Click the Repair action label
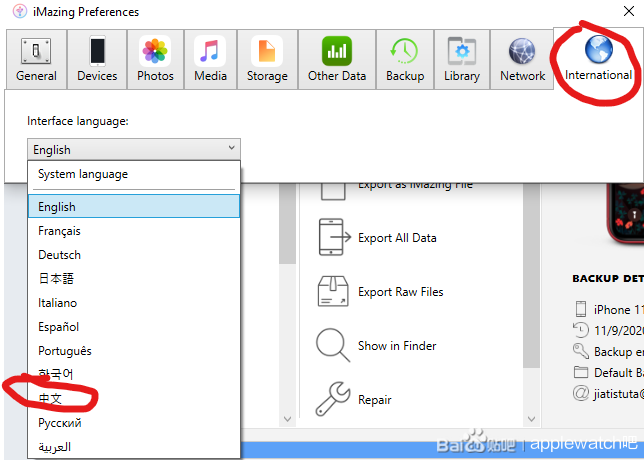Viewport: 644px width, 460px height. tap(375, 400)
